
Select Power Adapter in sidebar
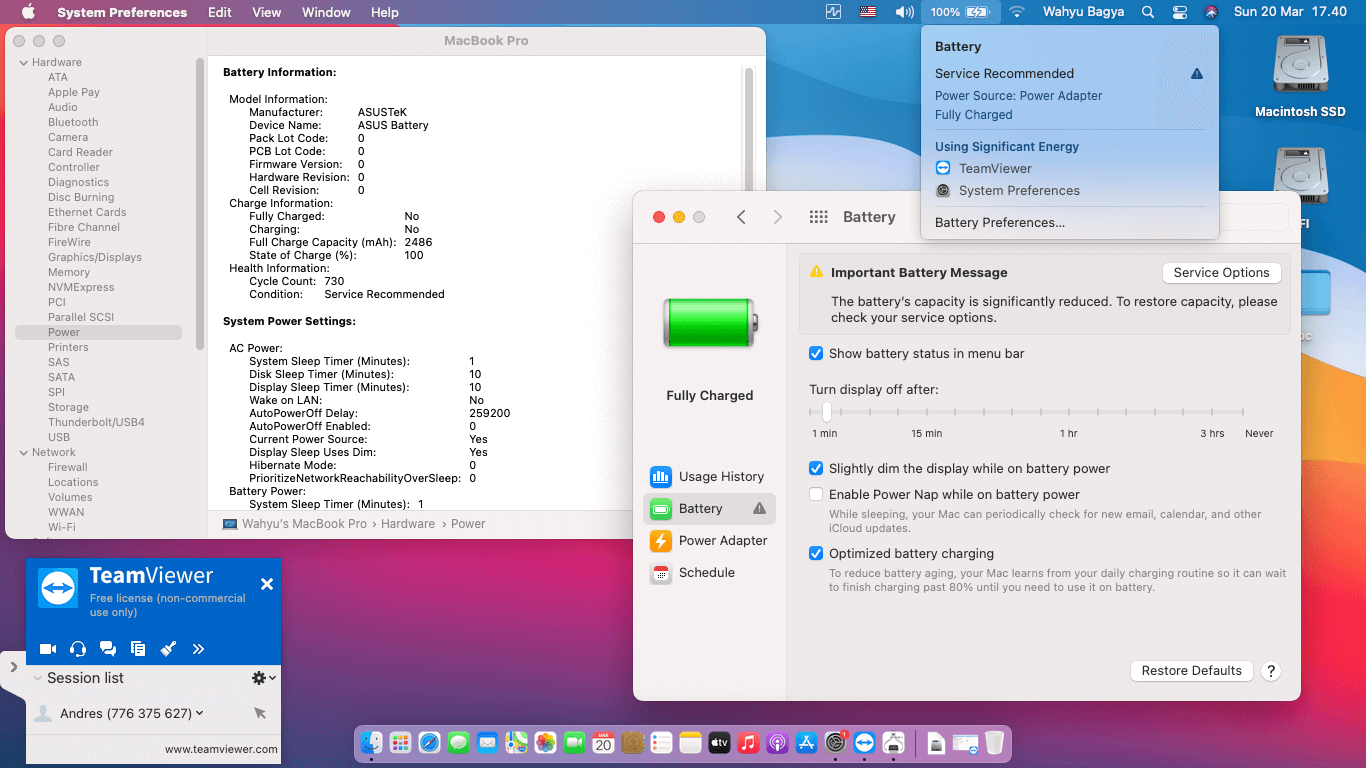point(710,541)
